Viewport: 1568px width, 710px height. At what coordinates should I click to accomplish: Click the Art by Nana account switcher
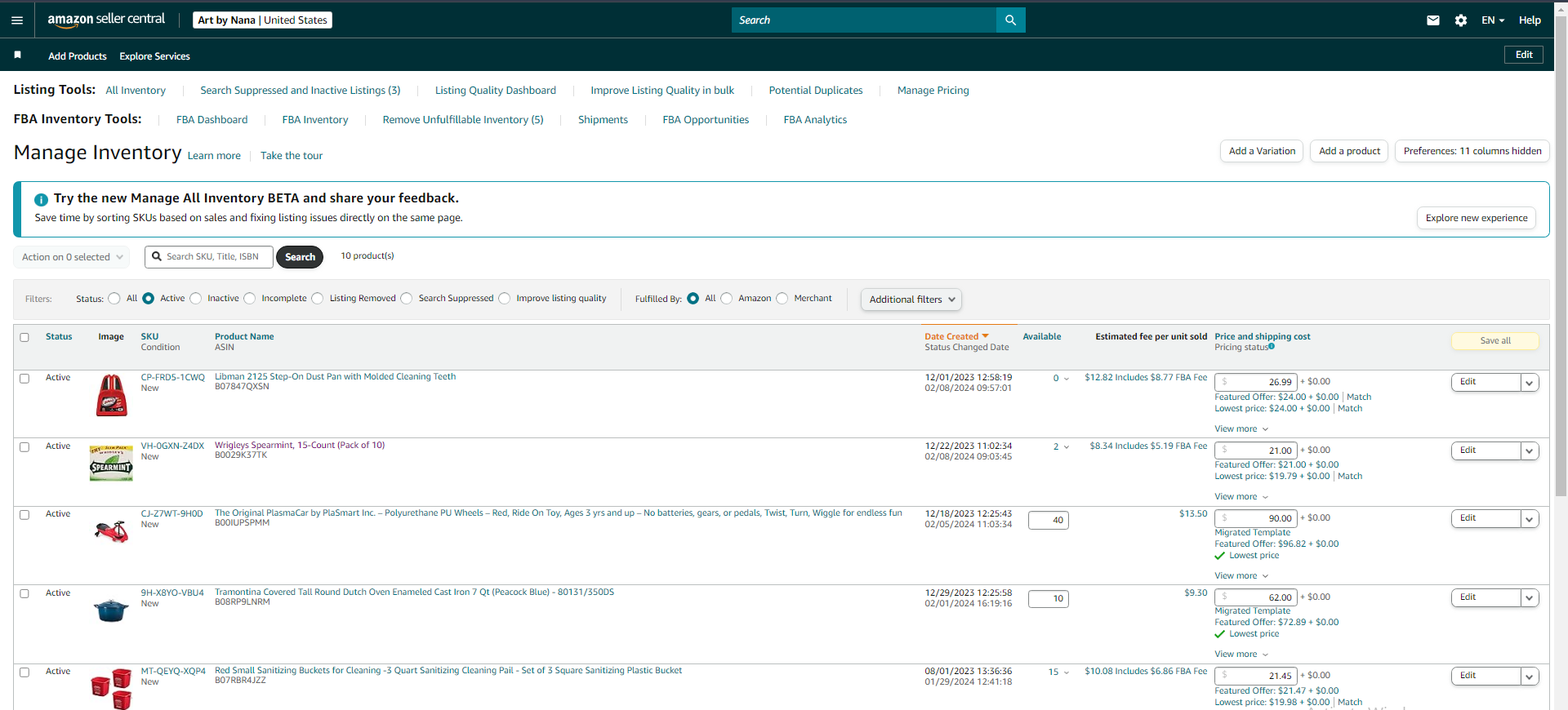(x=262, y=20)
